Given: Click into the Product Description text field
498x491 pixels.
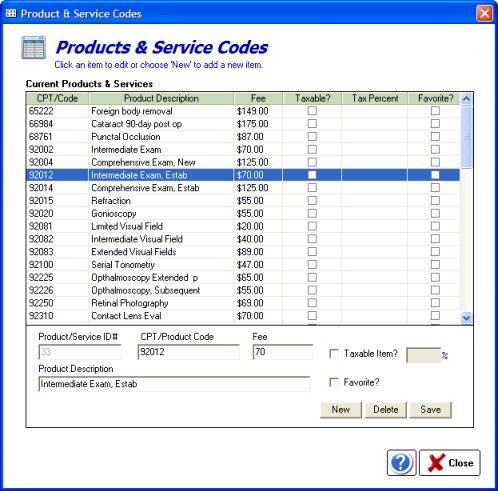Looking at the screenshot, I should point(174,384).
